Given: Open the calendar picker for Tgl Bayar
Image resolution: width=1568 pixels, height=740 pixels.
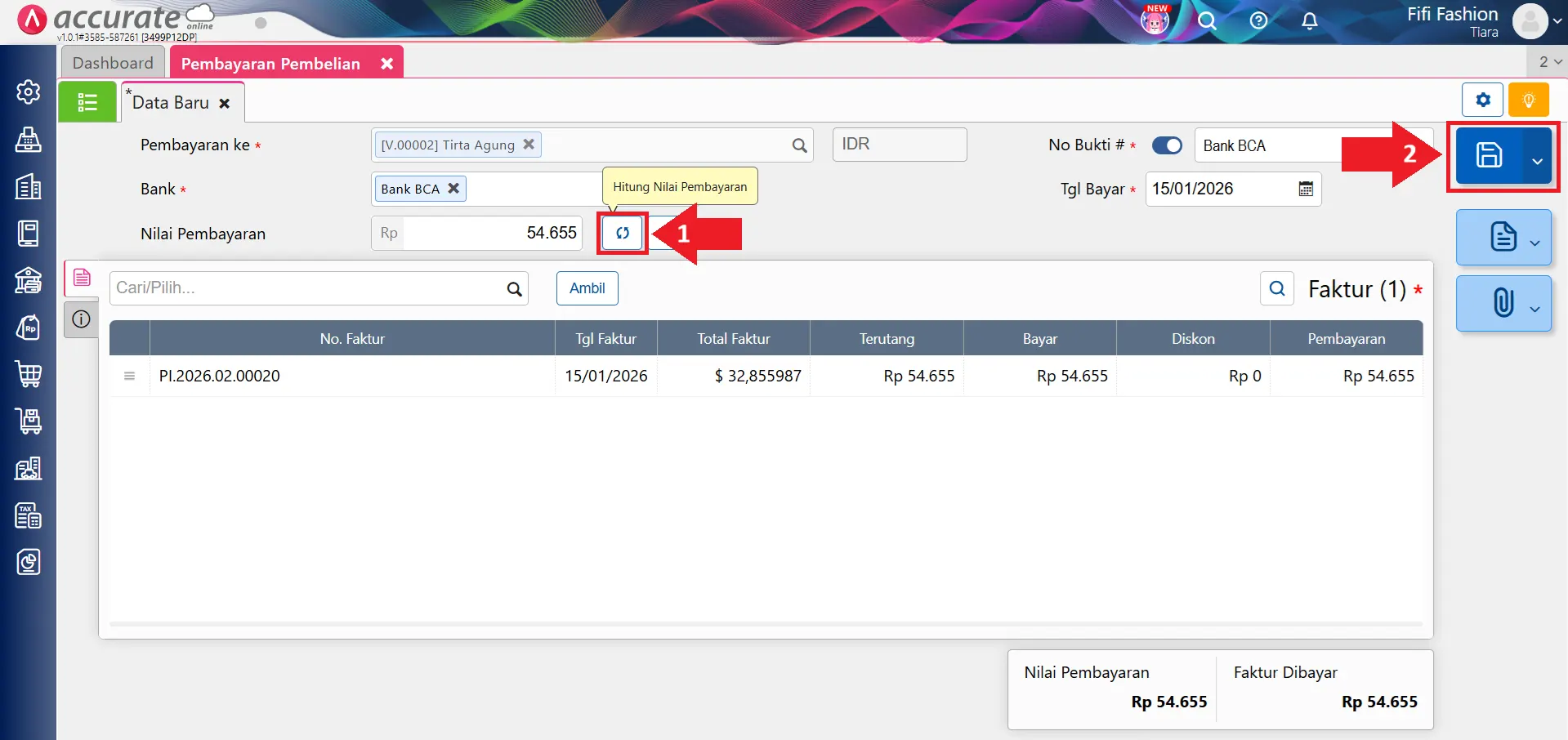Looking at the screenshot, I should [x=1306, y=189].
